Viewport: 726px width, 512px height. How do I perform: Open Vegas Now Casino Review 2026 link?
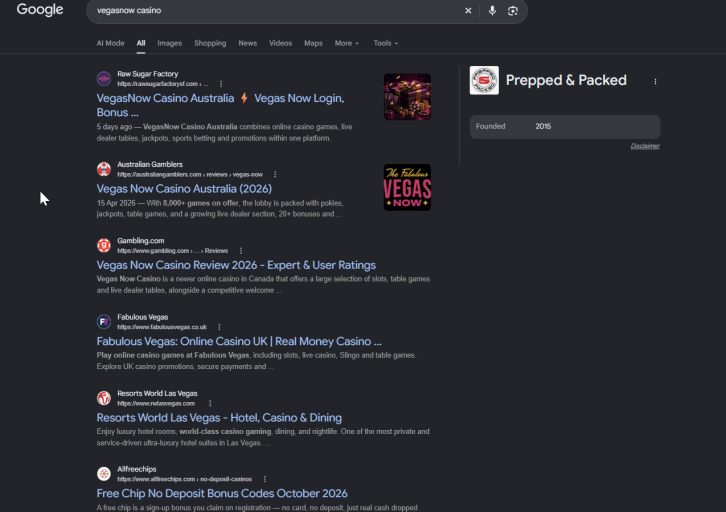click(x=236, y=265)
